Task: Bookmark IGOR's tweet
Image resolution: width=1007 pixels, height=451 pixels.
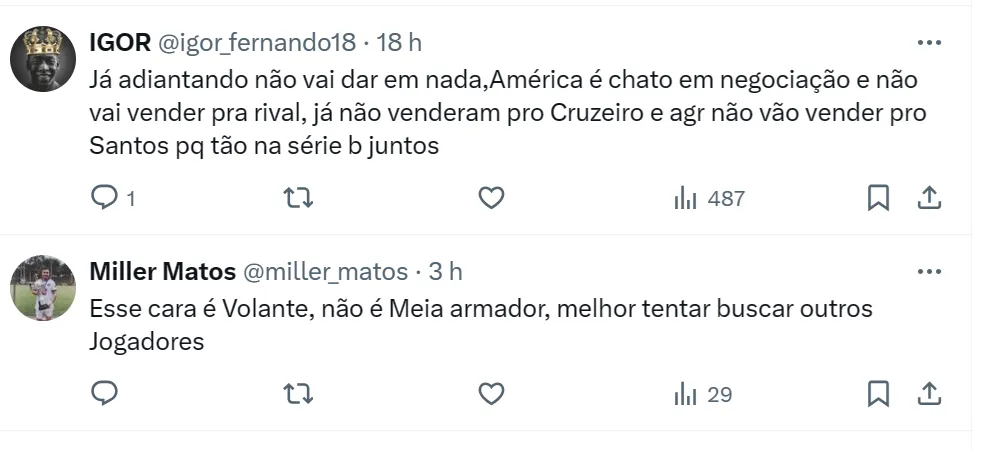Action: tap(878, 199)
